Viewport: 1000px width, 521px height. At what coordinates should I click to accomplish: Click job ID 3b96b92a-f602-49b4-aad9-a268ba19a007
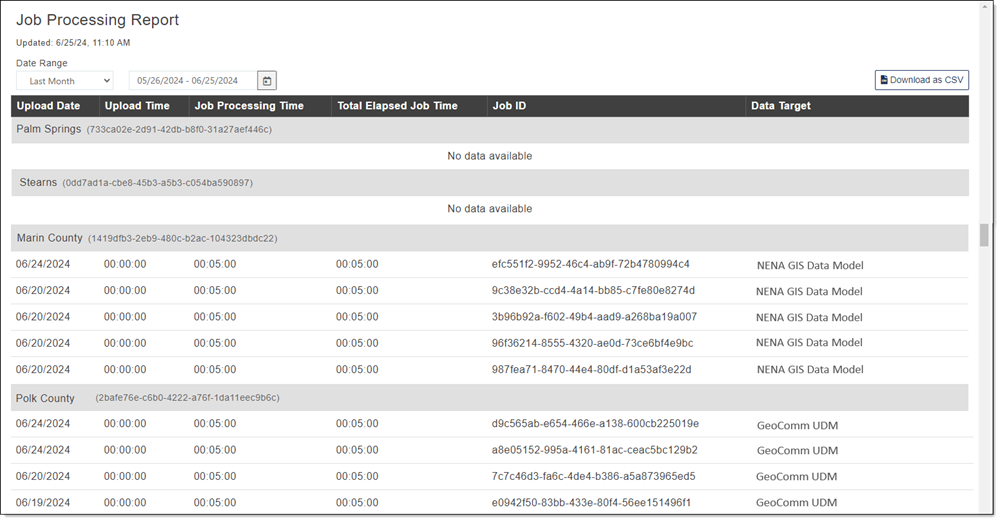point(594,316)
